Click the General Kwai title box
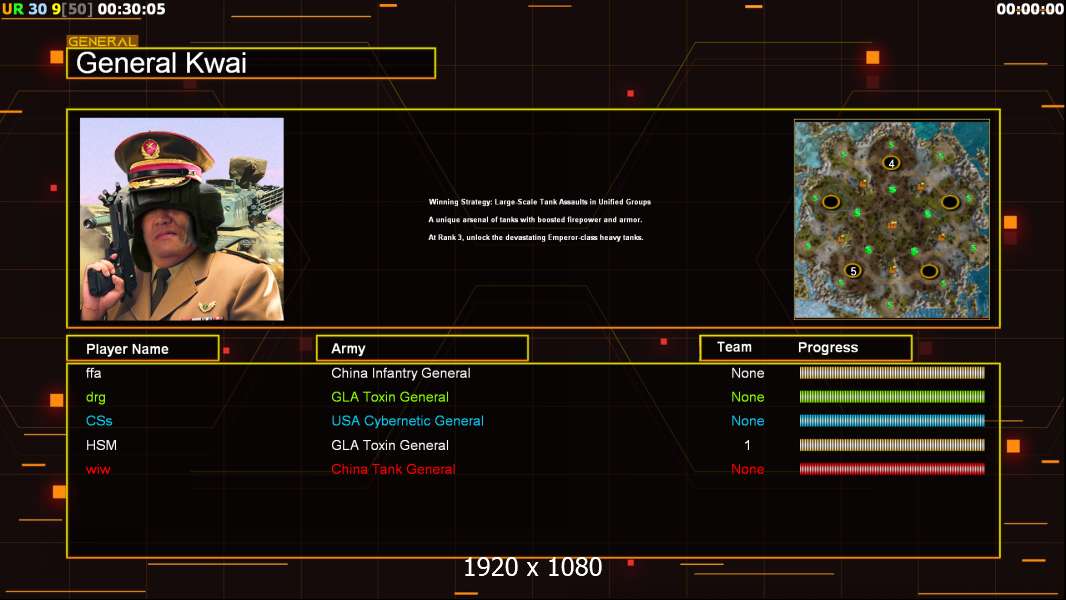This screenshot has height=600, width=1066. coord(251,63)
